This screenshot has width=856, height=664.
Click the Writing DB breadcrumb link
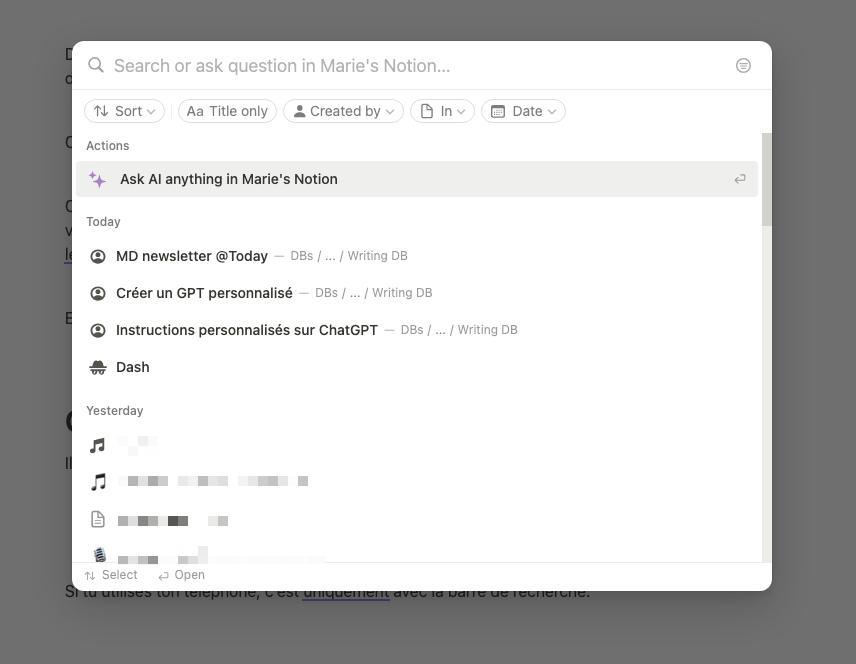(377, 255)
